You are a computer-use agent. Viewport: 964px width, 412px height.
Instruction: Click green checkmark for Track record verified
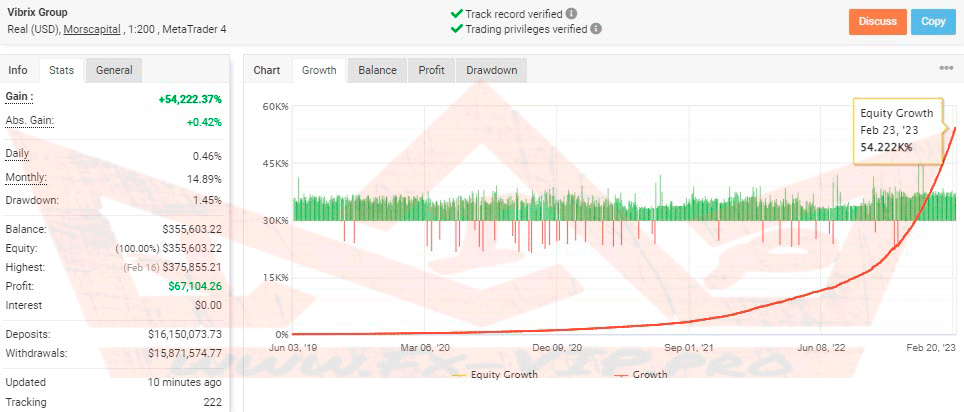(456, 14)
